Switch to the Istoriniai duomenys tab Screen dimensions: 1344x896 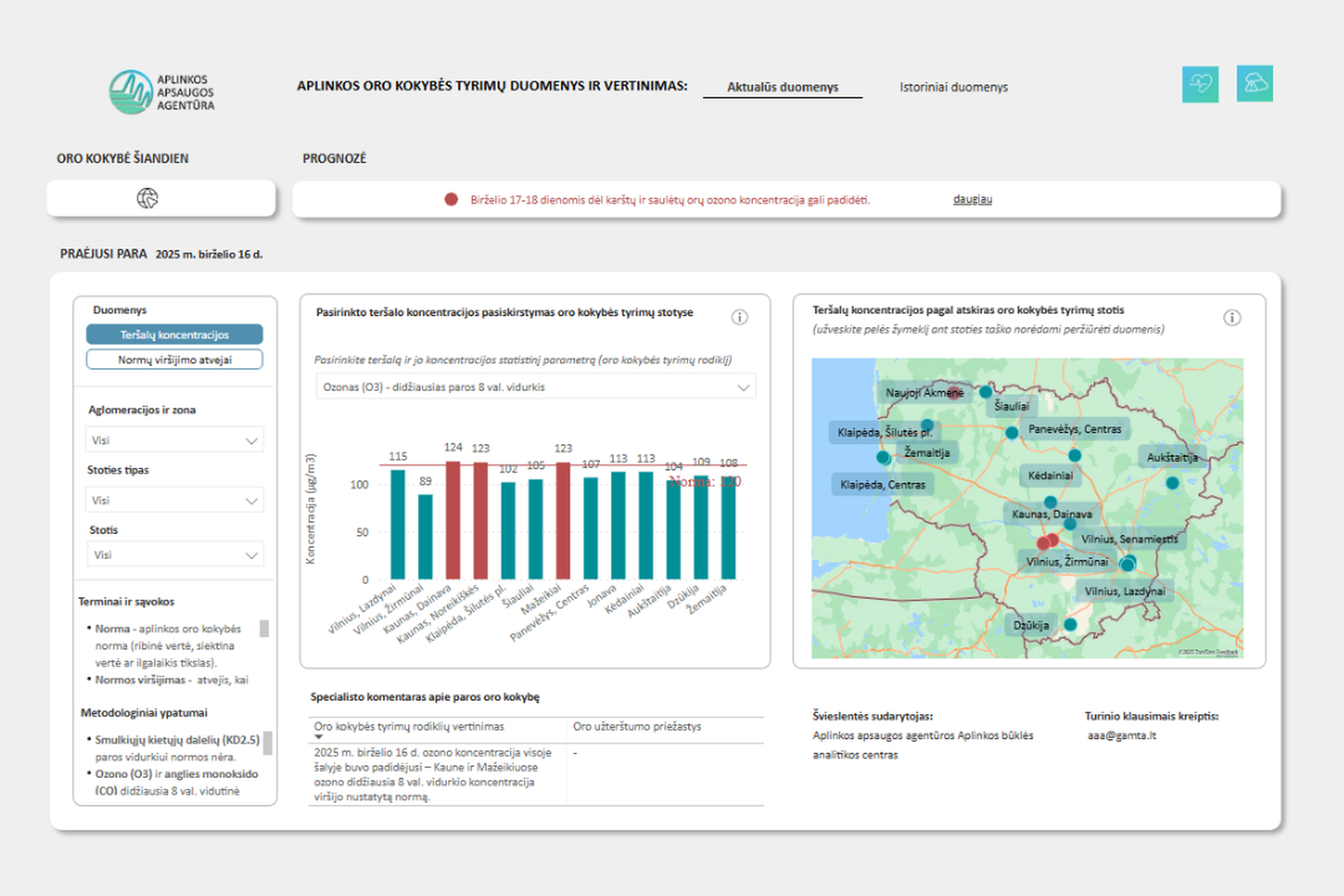953,87
